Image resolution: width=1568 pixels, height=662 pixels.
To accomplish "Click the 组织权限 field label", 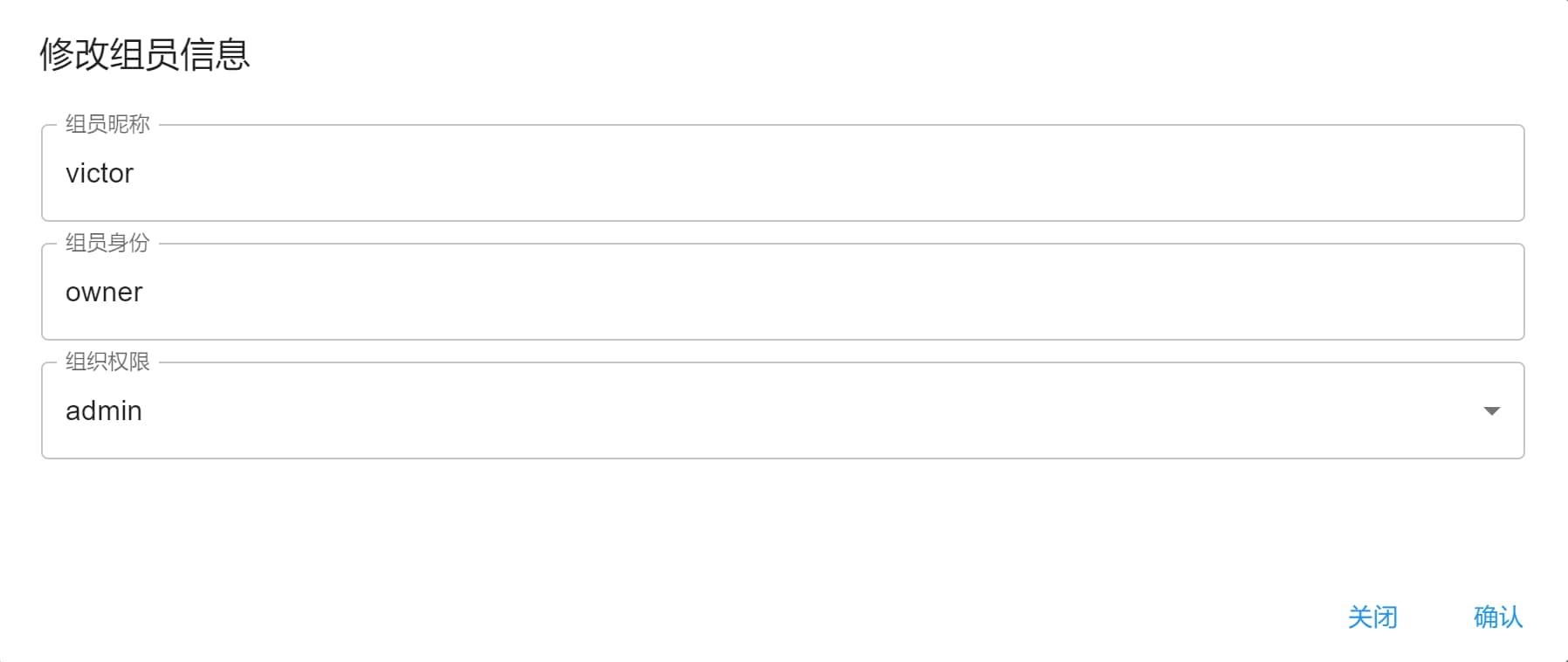I will 107,362.
